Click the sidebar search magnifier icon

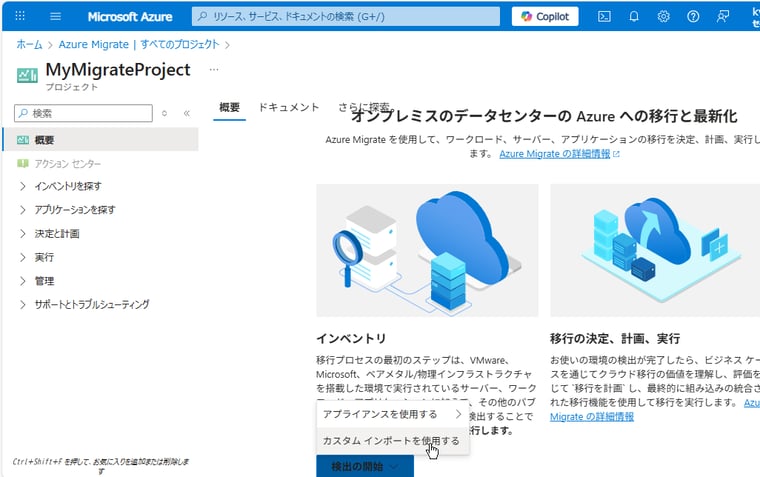pyautogui.click(x=23, y=113)
